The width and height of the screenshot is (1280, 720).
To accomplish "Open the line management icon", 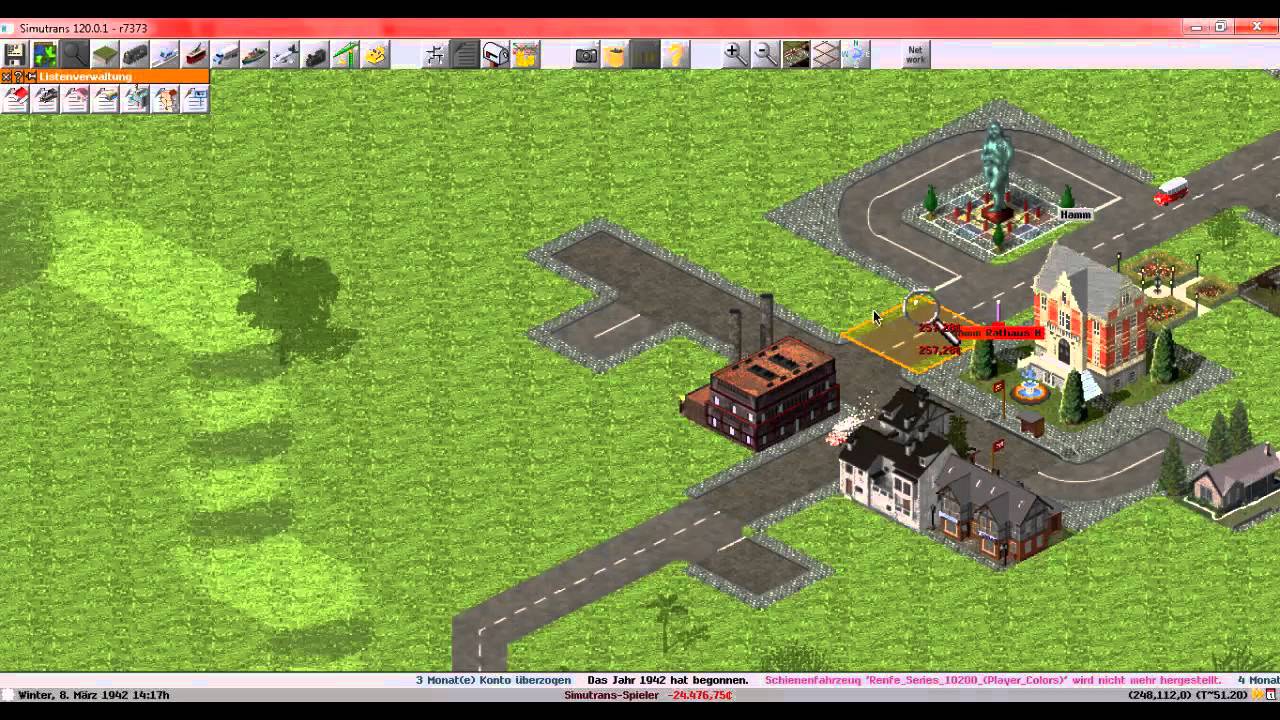I will tap(435, 54).
